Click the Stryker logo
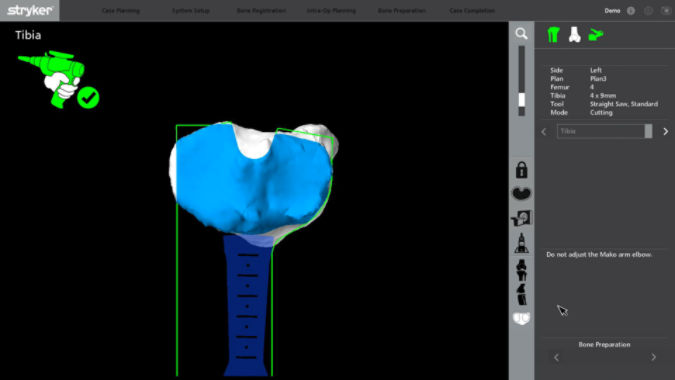The image size is (675, 380). tap(30, 10)
